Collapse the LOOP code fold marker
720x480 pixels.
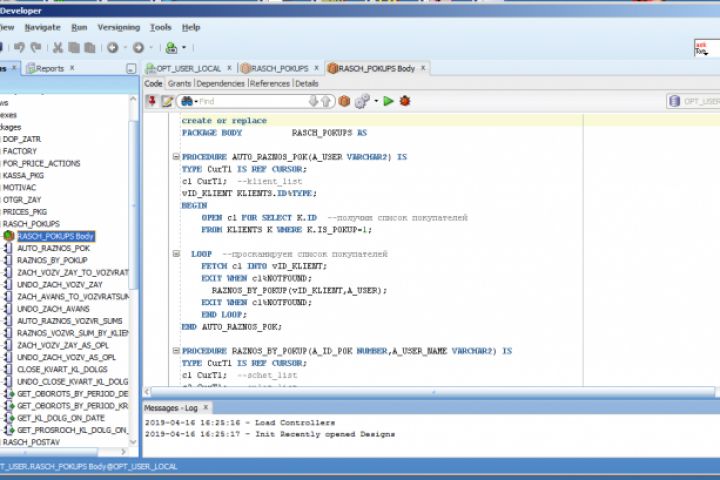coord(176,254)
